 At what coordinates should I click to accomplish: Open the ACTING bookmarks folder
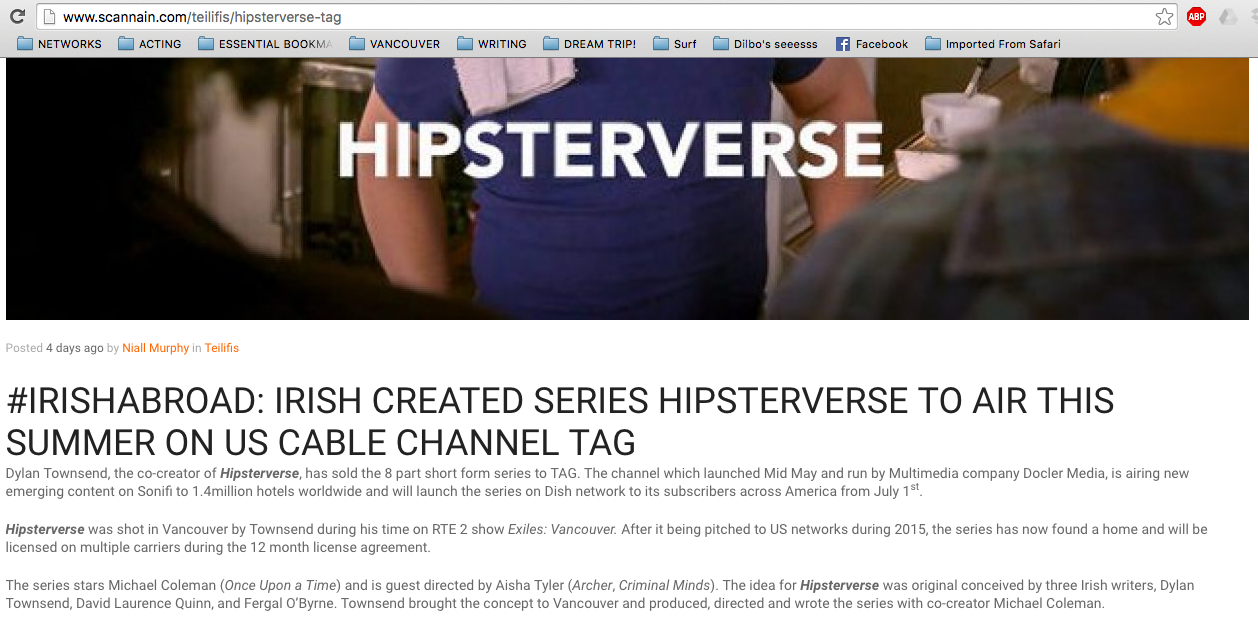point(149,44)
